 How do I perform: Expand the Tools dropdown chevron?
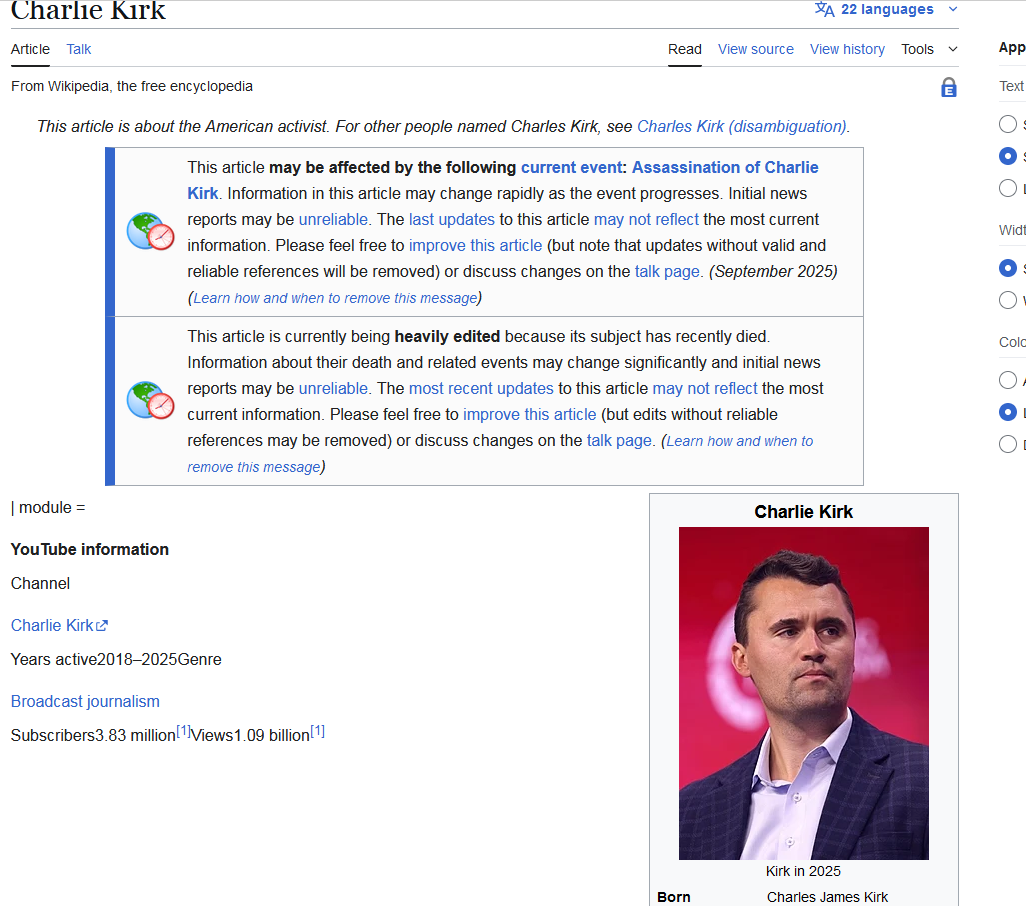(x=953, y=49)
